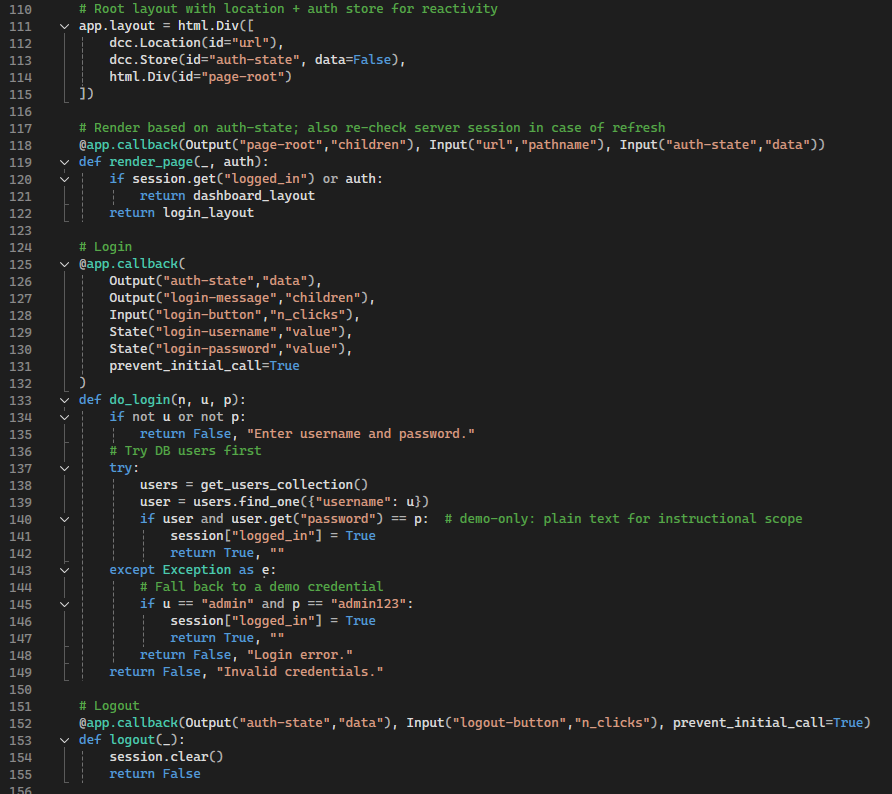Place cursor on the '# Logout' comment

(x=110, y=706)
